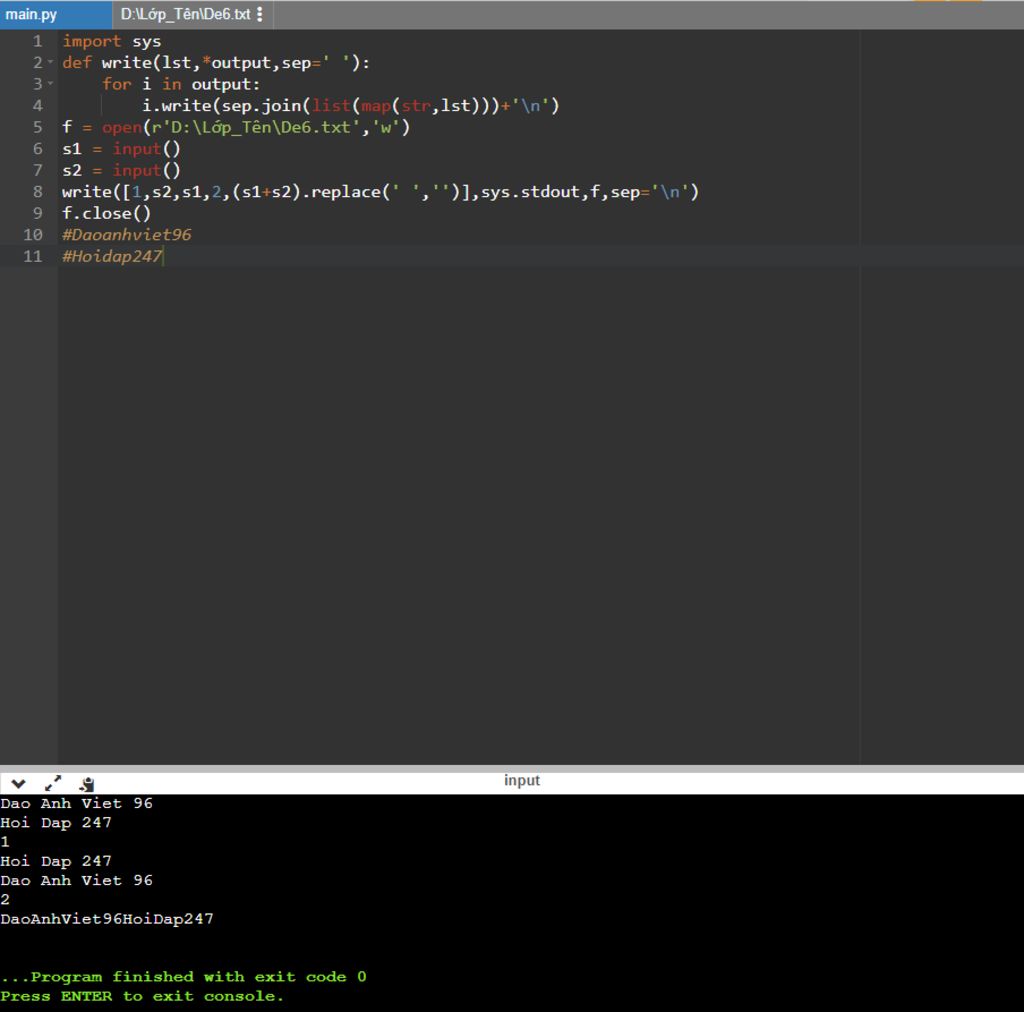Click the '#Hoidap247' comment
This screenshot has width=1024, height=1012.
click(112, 257)
